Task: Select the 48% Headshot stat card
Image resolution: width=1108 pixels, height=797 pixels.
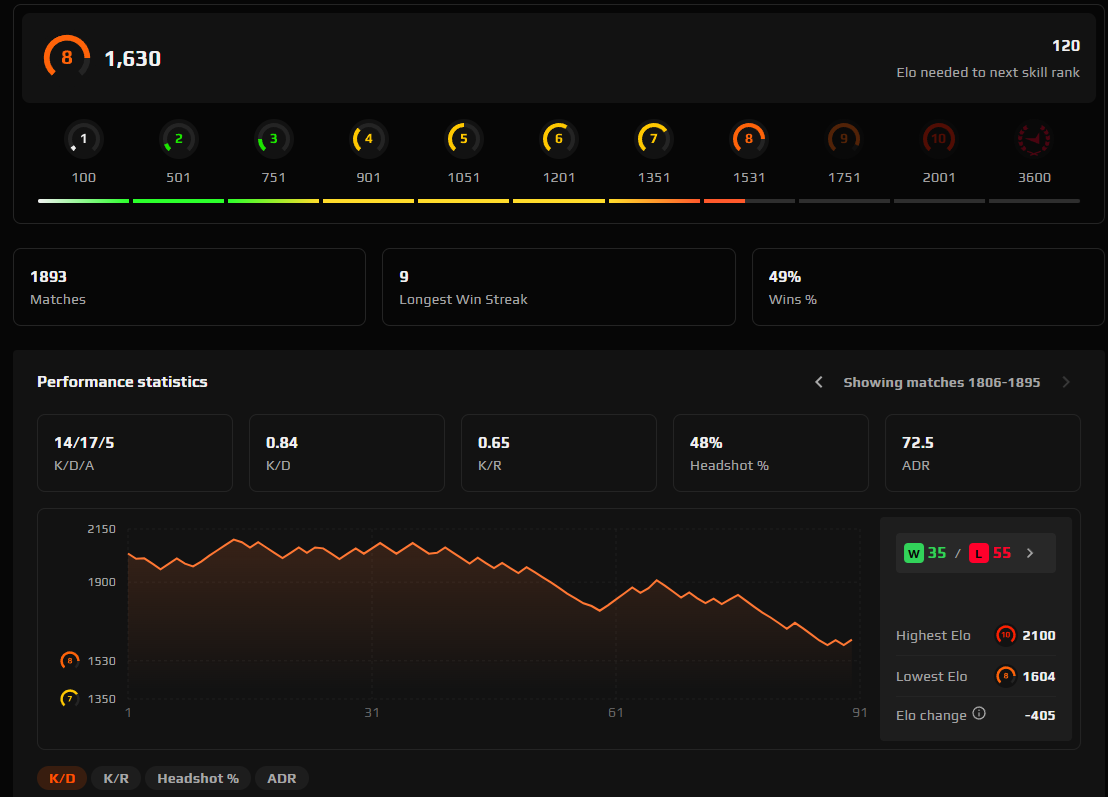Action: (x=771, y=453)
